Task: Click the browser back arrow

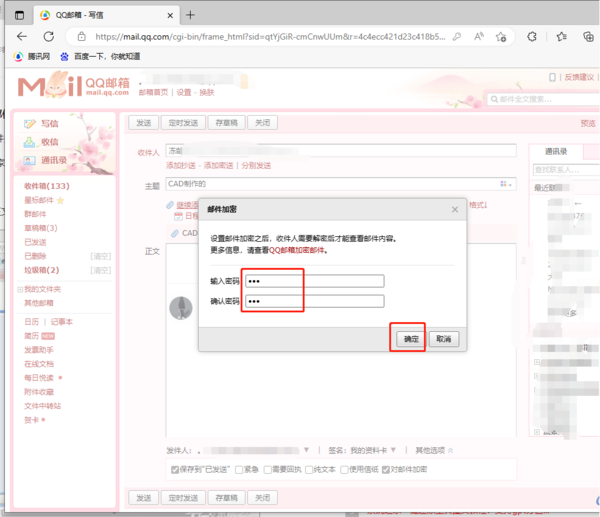Action: (x=21, y=36)
